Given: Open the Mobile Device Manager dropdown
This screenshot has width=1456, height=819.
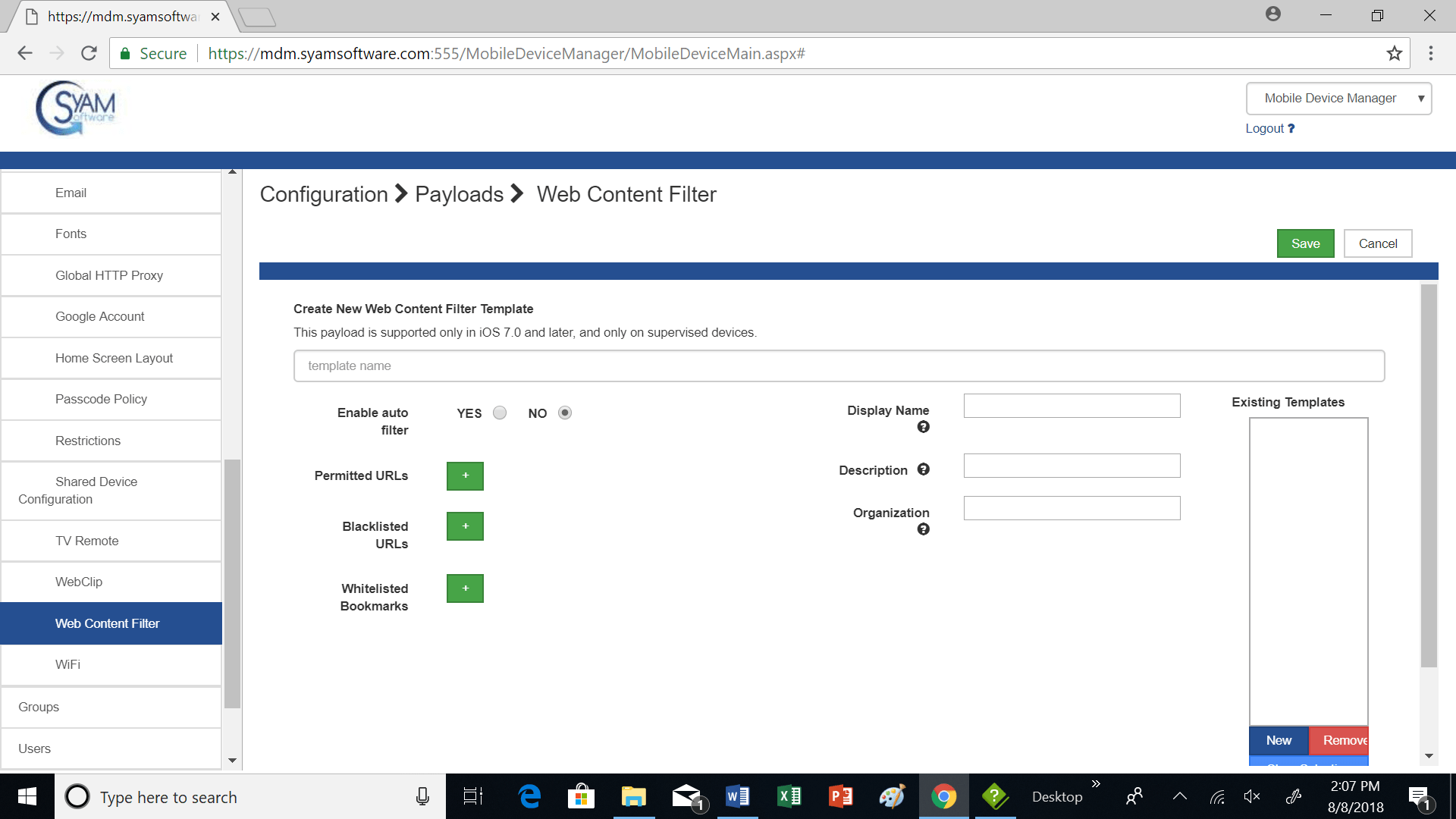Looking at the screenshot, I should point(1338,99).
